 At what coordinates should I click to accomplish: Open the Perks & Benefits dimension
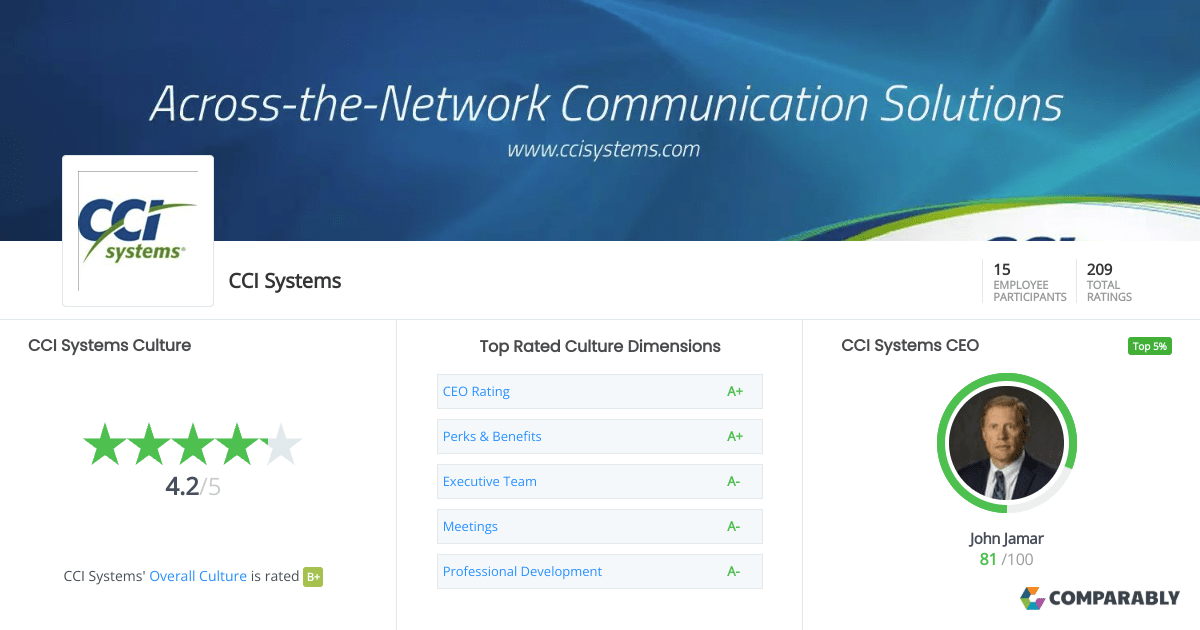click(492, 436)
